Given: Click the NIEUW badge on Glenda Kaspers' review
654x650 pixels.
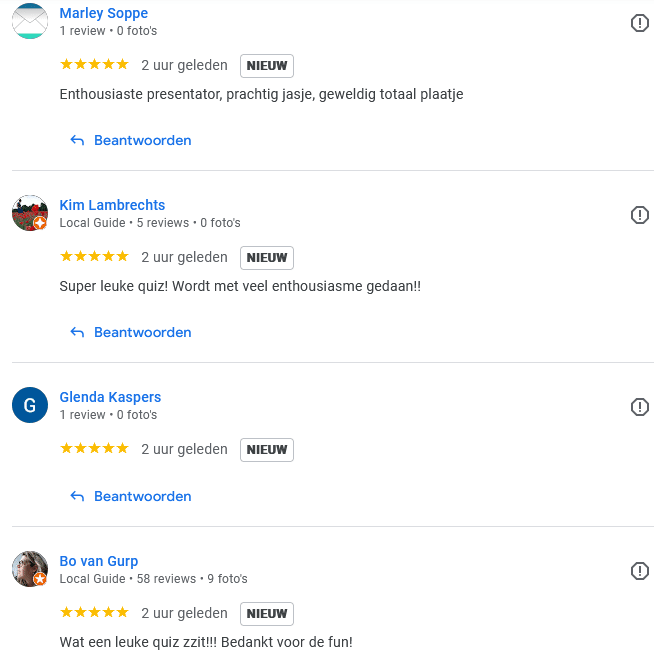Looking at the screenshot, I should (267, 449).
